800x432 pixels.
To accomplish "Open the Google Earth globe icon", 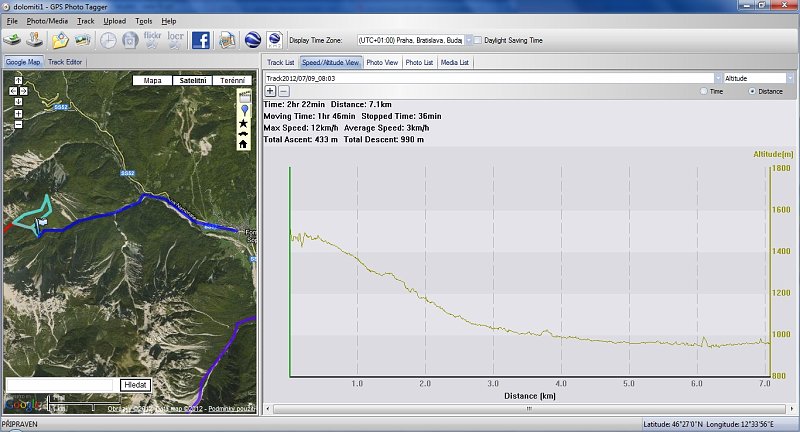I will click(x=253, y=40).
